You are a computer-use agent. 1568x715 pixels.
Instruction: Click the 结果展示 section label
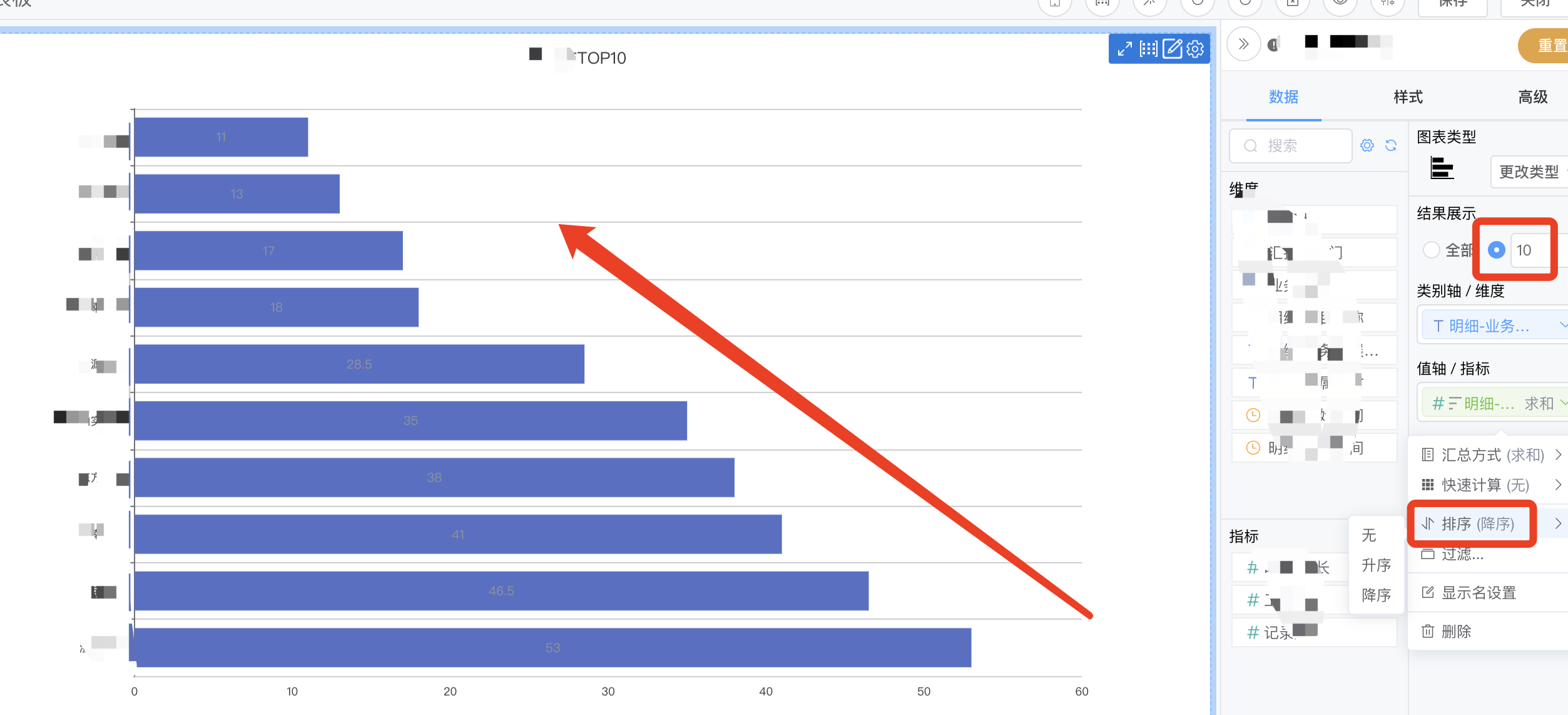click(1446, 213)
